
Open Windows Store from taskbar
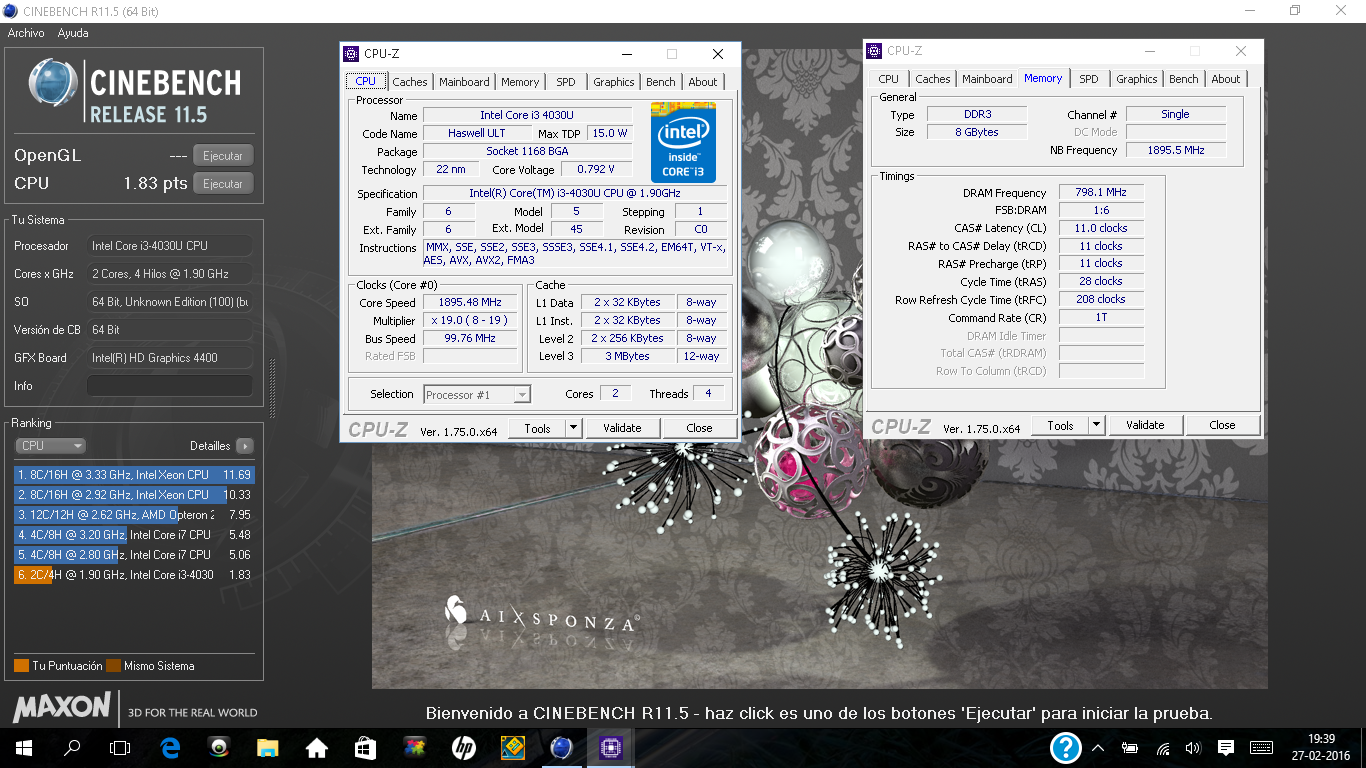pos(365,747)
